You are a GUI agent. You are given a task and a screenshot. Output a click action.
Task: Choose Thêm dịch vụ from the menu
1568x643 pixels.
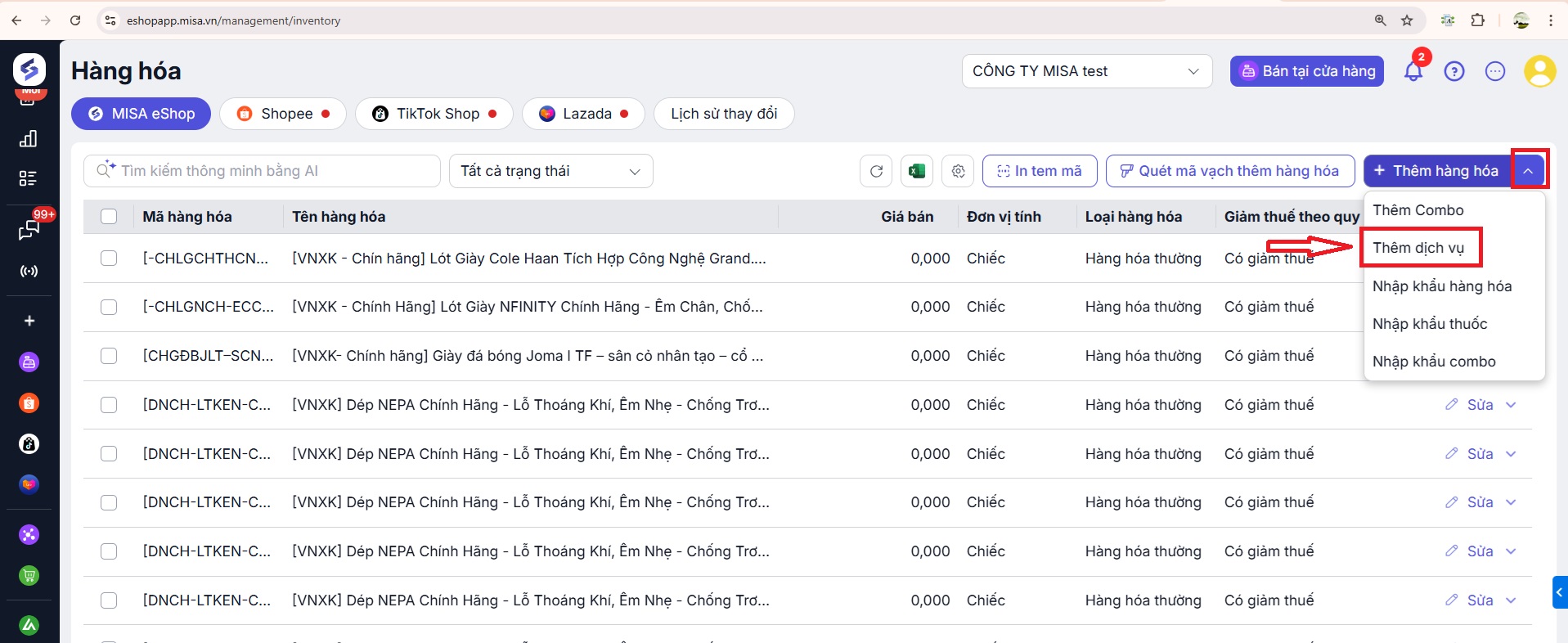pos(1418,248)
